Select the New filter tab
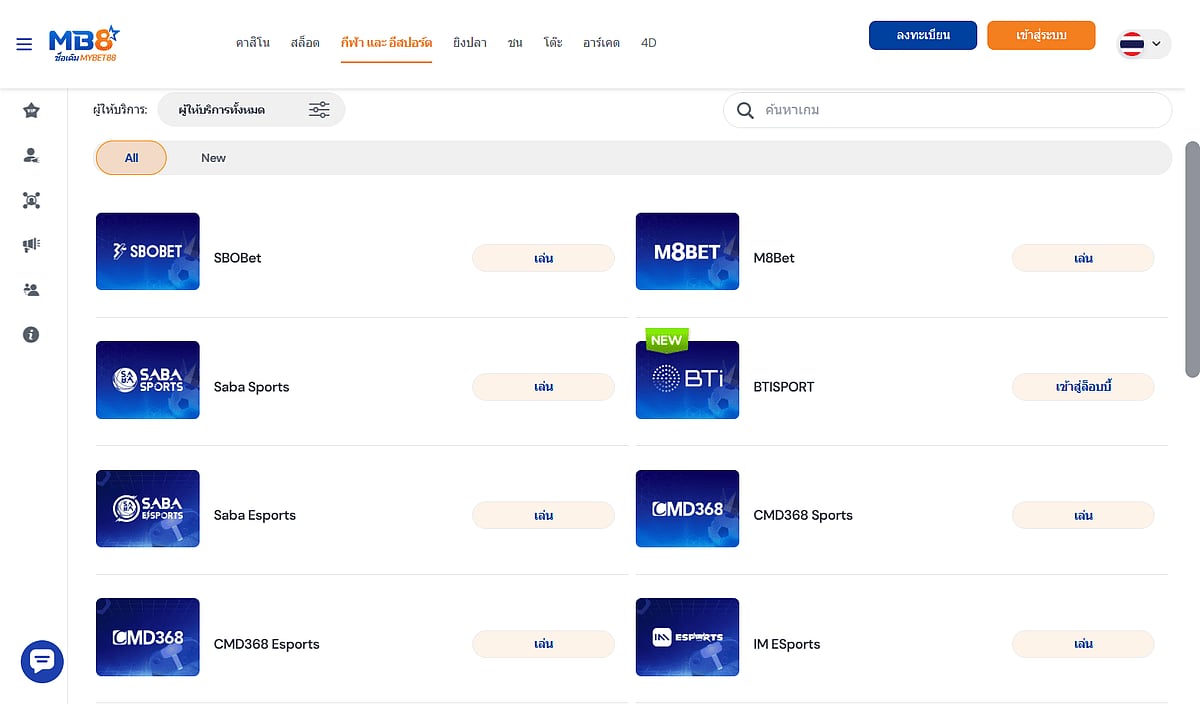 (213, 158)
